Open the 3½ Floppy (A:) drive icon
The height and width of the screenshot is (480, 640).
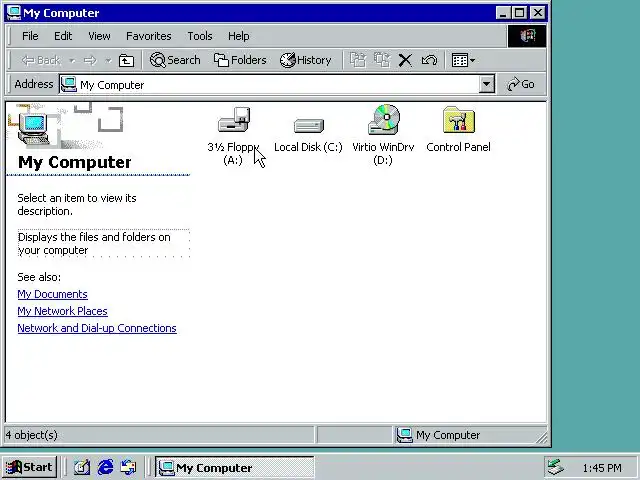[233, 120]
